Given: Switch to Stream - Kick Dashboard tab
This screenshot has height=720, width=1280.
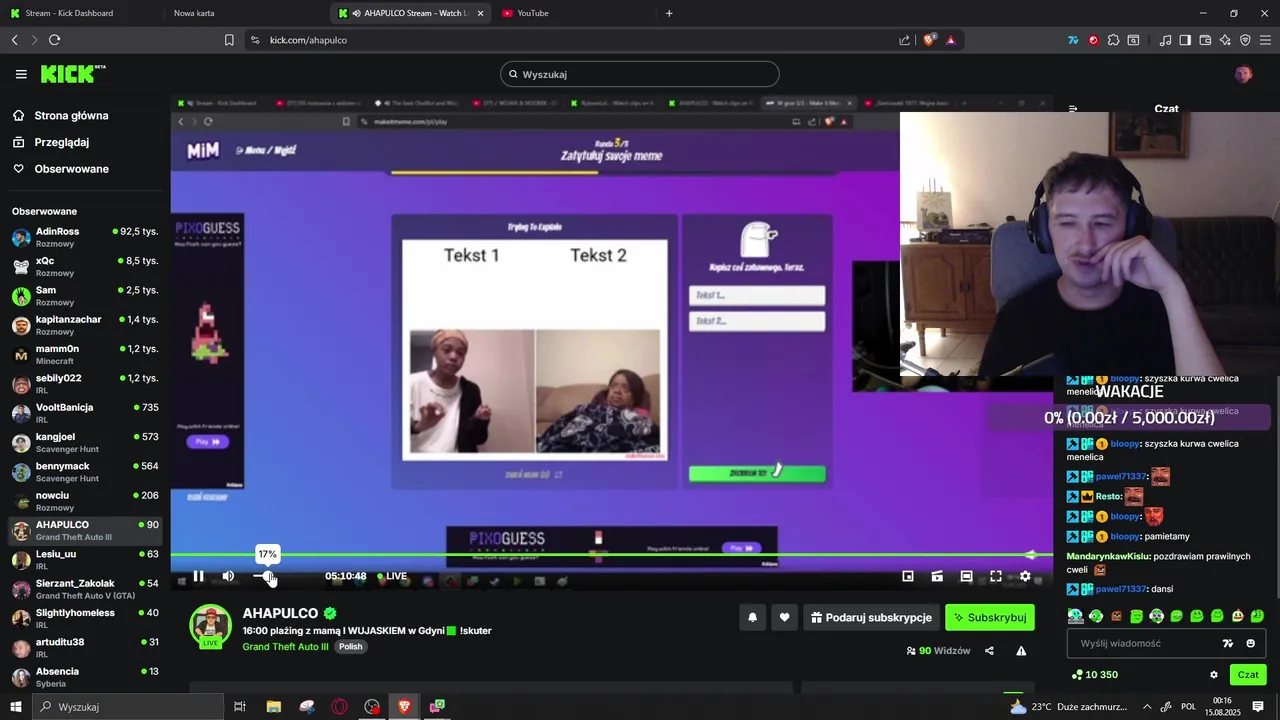Looking at the screenshot, I should click(82, 13).
